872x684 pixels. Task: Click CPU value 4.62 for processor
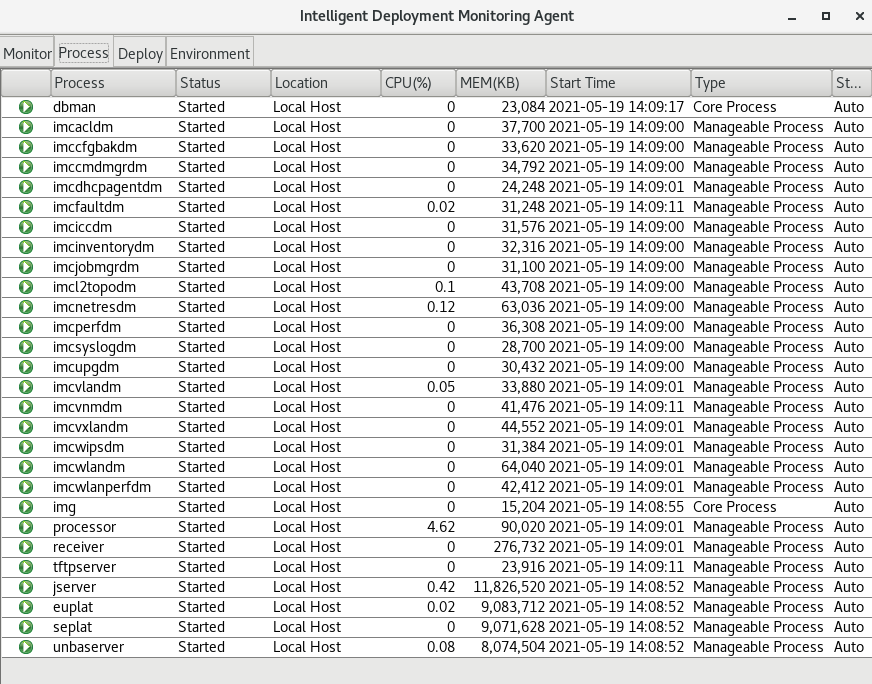tap(441, 527)
